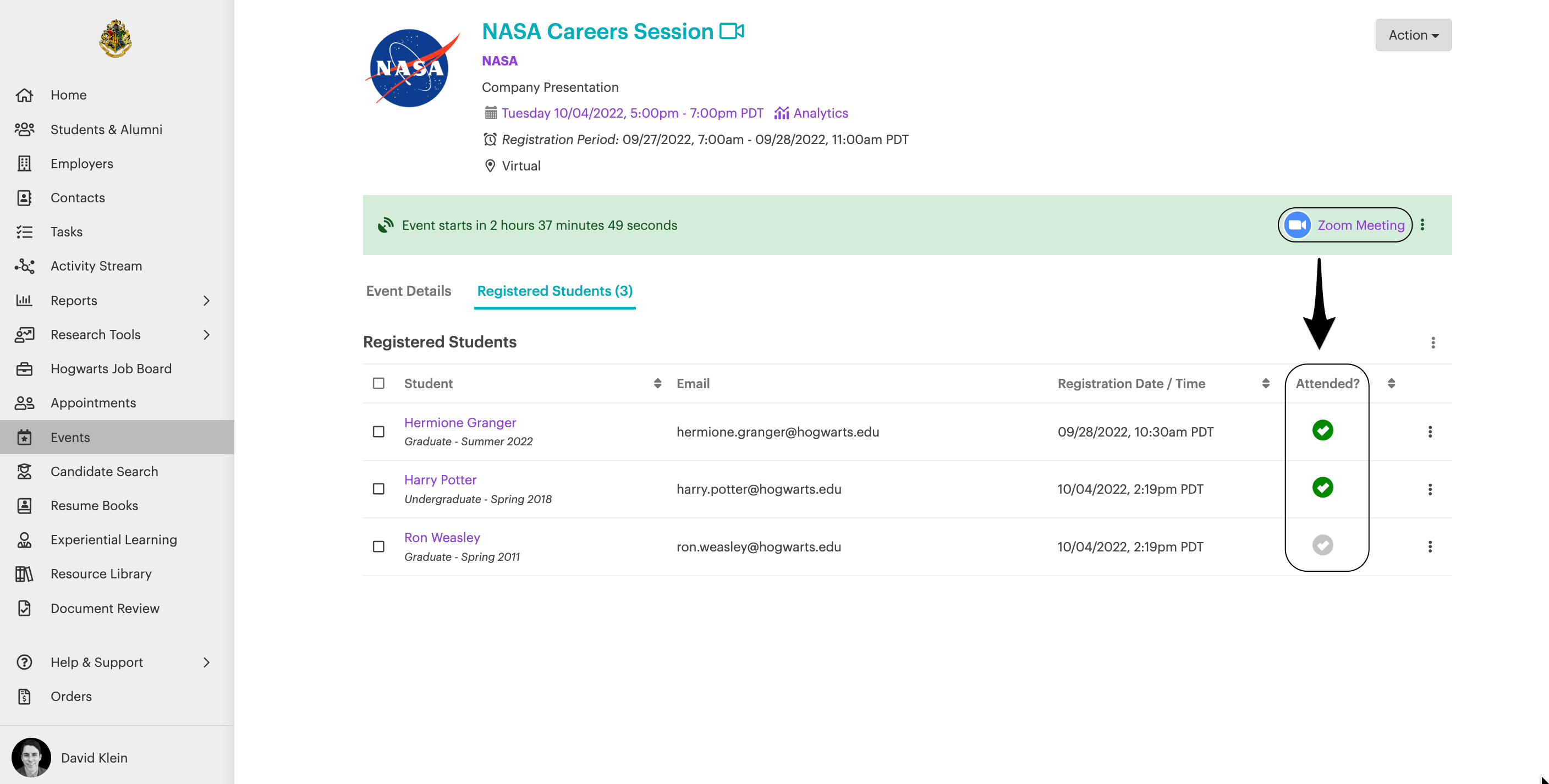1549x784 pixels.
Task: Expand the Help & Support submenu arrow
Action: click(x=206, y=662)
